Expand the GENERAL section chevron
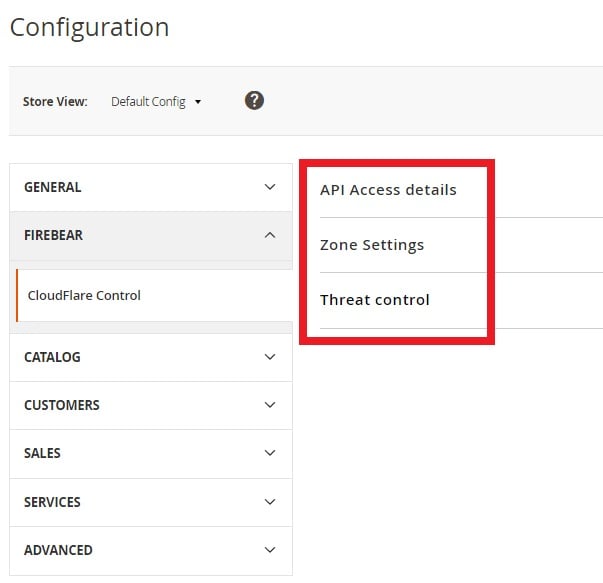 tap(270, 187)
